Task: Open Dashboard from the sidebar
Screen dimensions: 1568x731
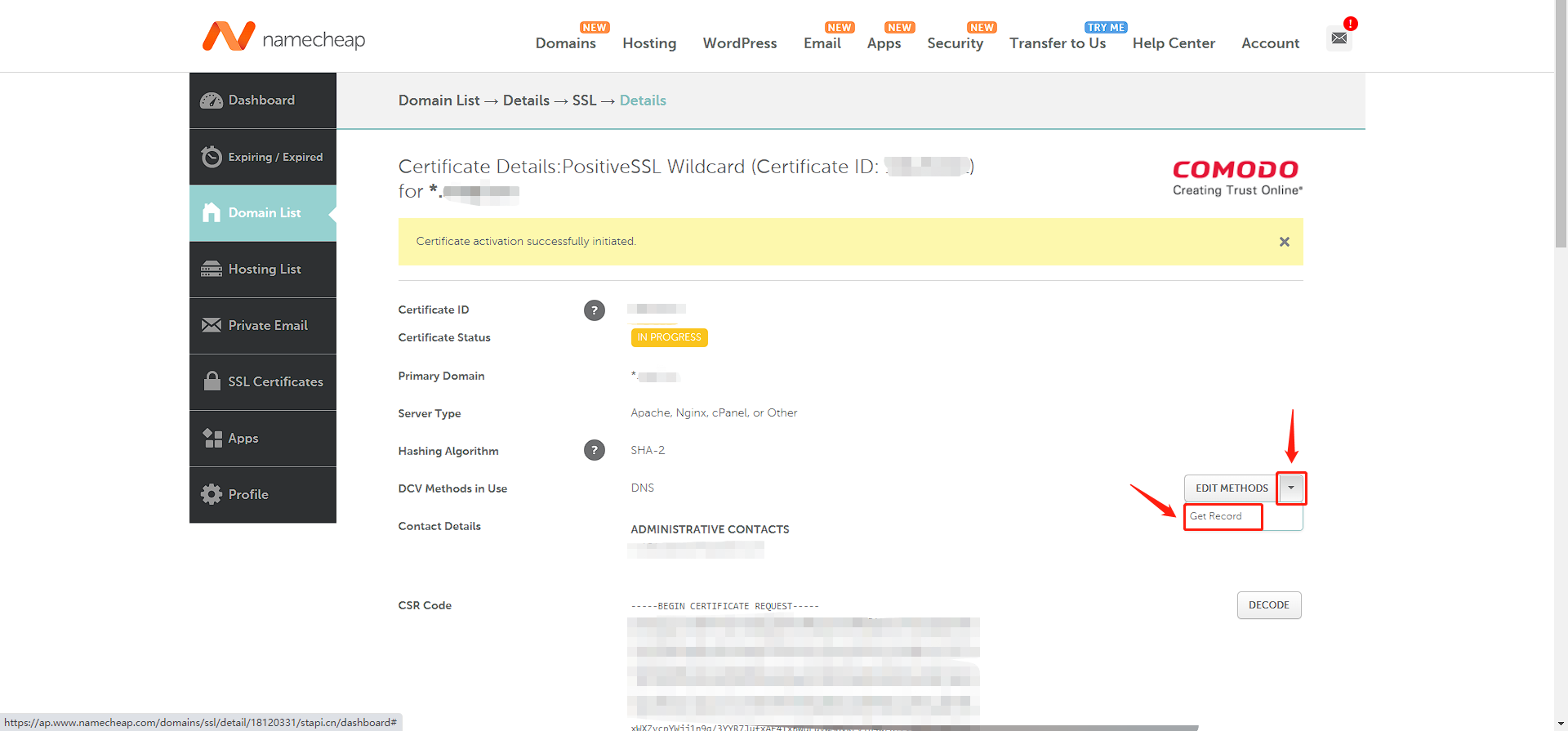Action: (x=263, y=100)
